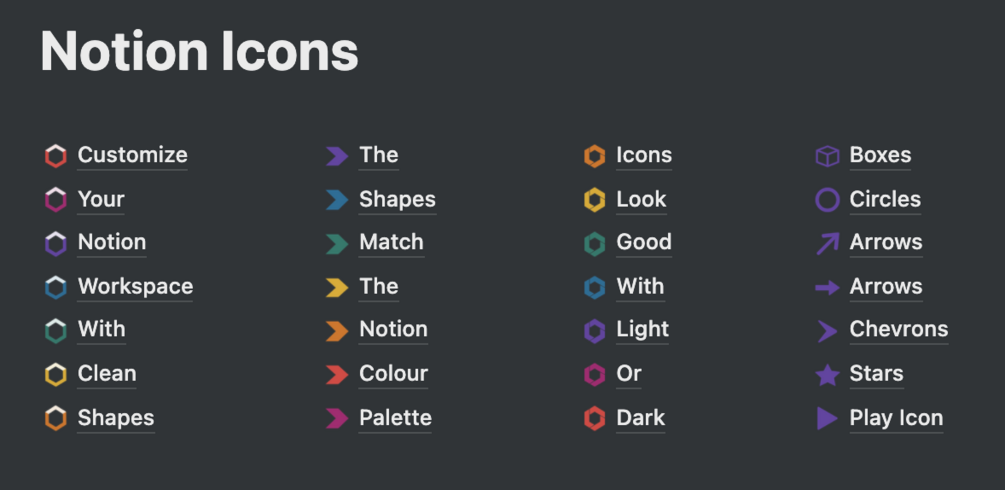The width and height of the screenshot is (1005, 490).
Task: Click the Notion Icons page title
Action: tap(199, 51)
